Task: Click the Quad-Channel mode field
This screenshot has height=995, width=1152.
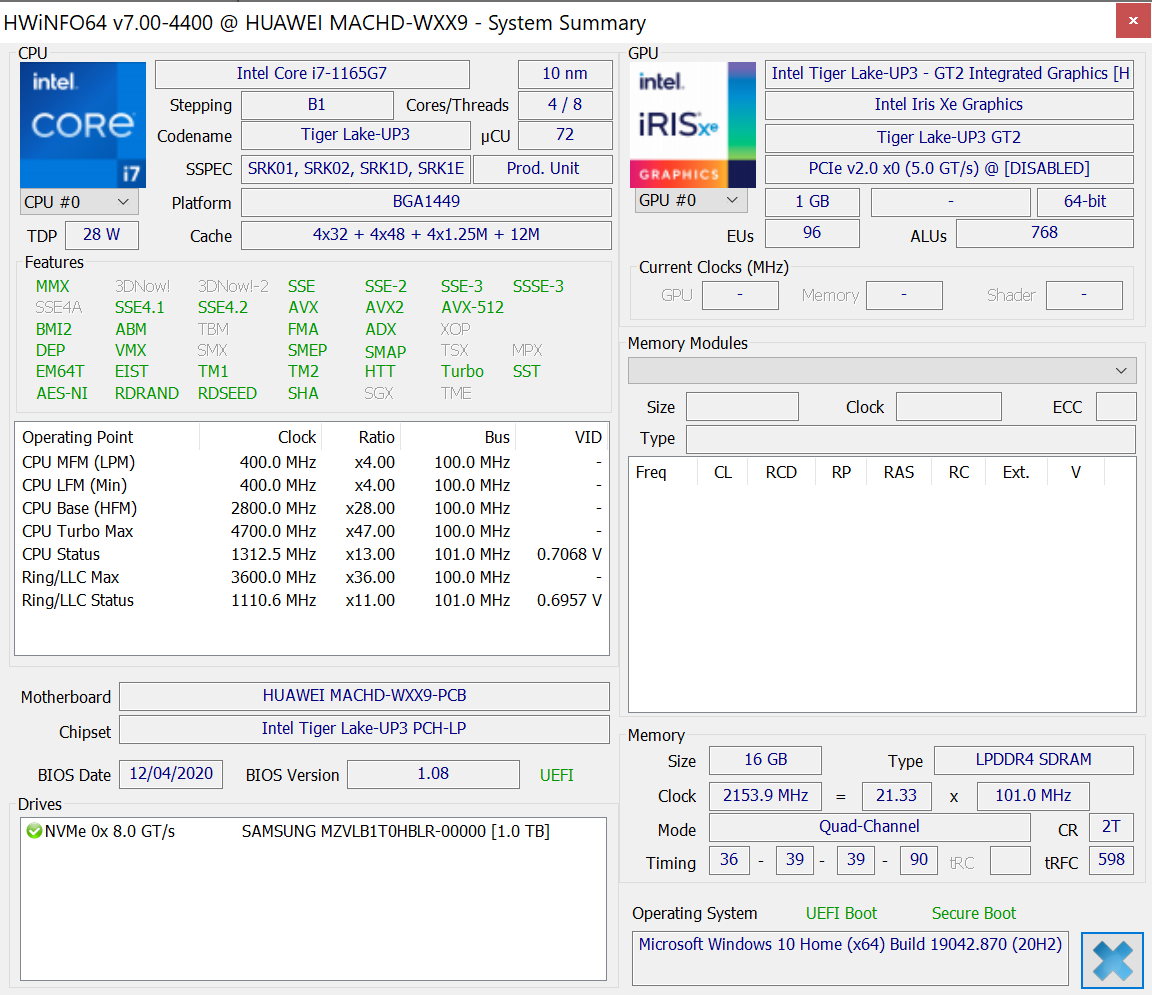Action: point(870,827)
